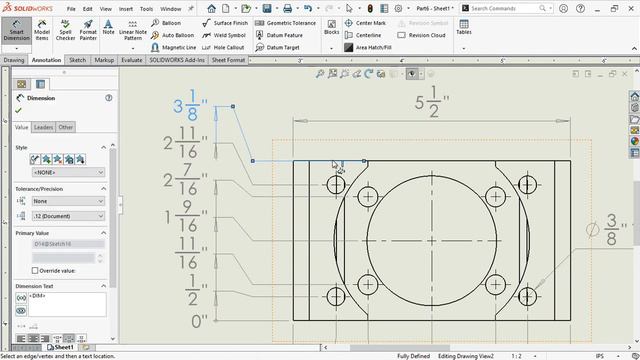
Task: Activate the Format Painter
Action: click(x=88, y=30)
